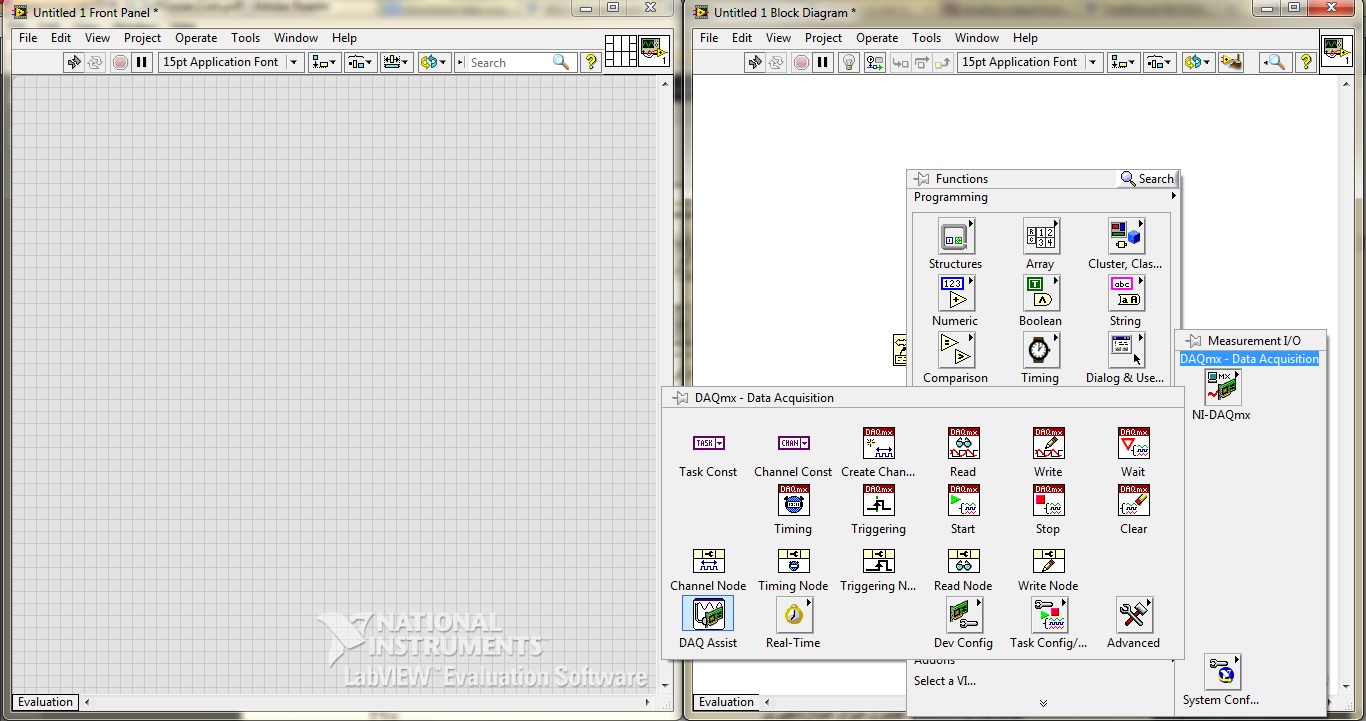Screen dimensions: 1366x721
Task: Abort execution in Front Panel toolbar
Action: click(x=120, y=62)
